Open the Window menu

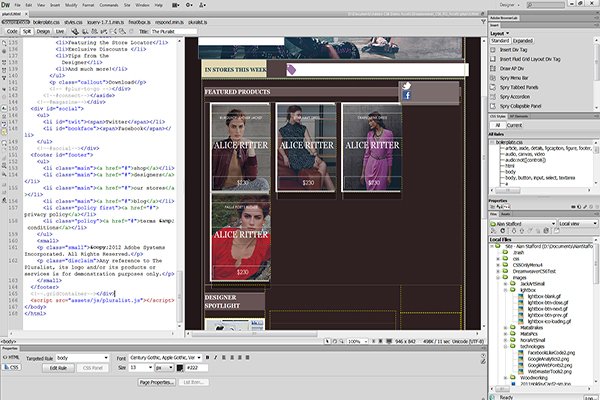tap(142, 5)
